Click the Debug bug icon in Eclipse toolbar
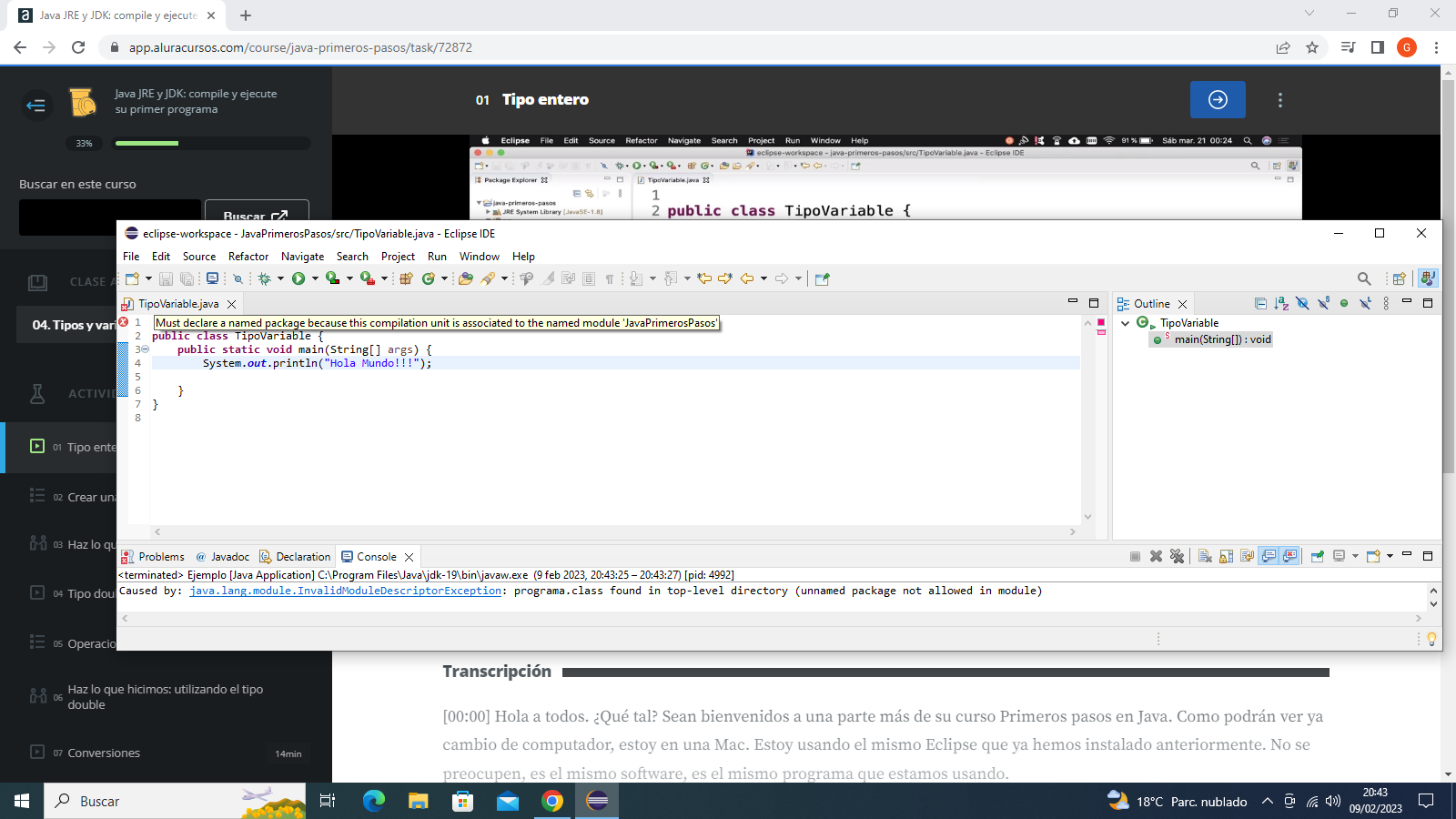1456x819 pixels. pyautogui.click(x=264, y=278)
